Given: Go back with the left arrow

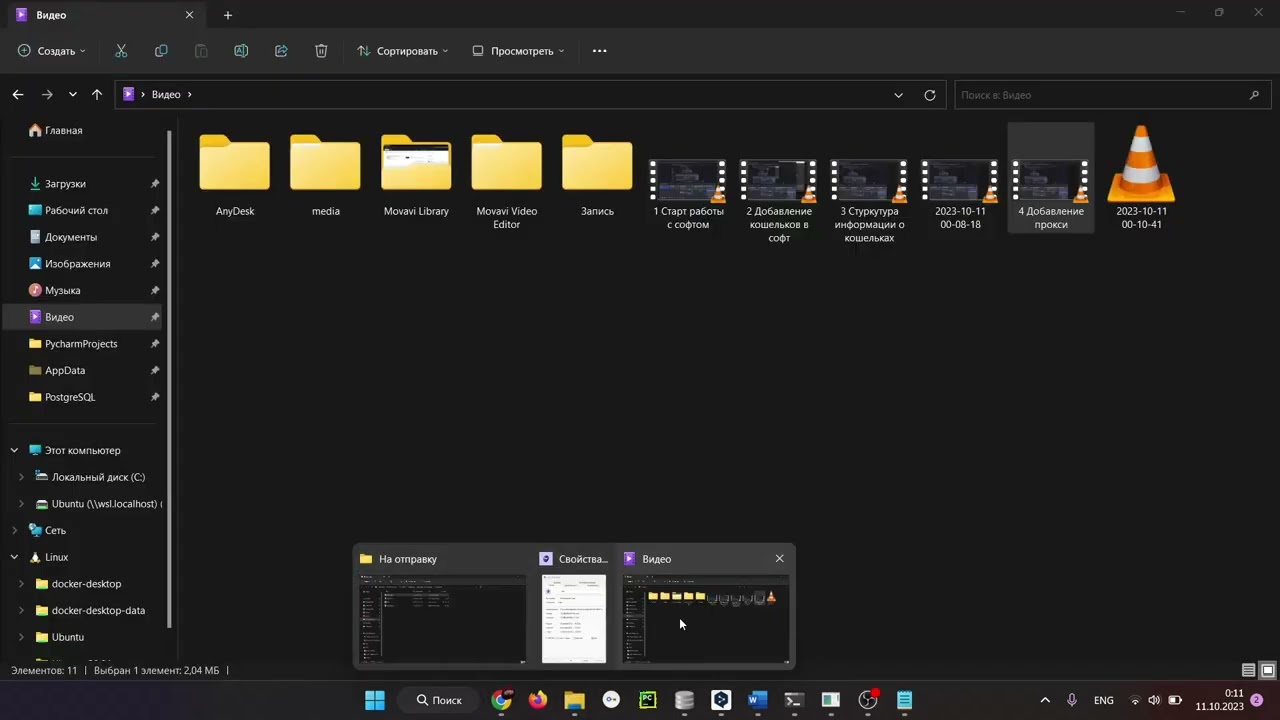Looking at the screenshot, I should pyautogui.click(x=18, y=95).
